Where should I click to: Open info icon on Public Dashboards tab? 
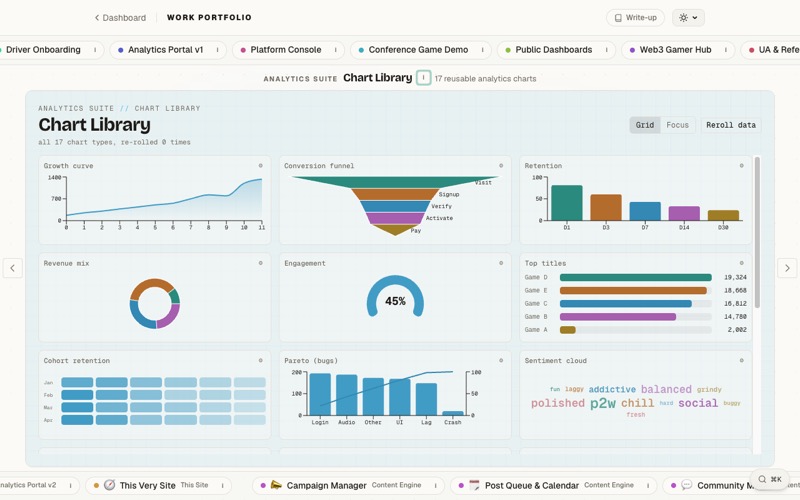[x=607, y=50]
